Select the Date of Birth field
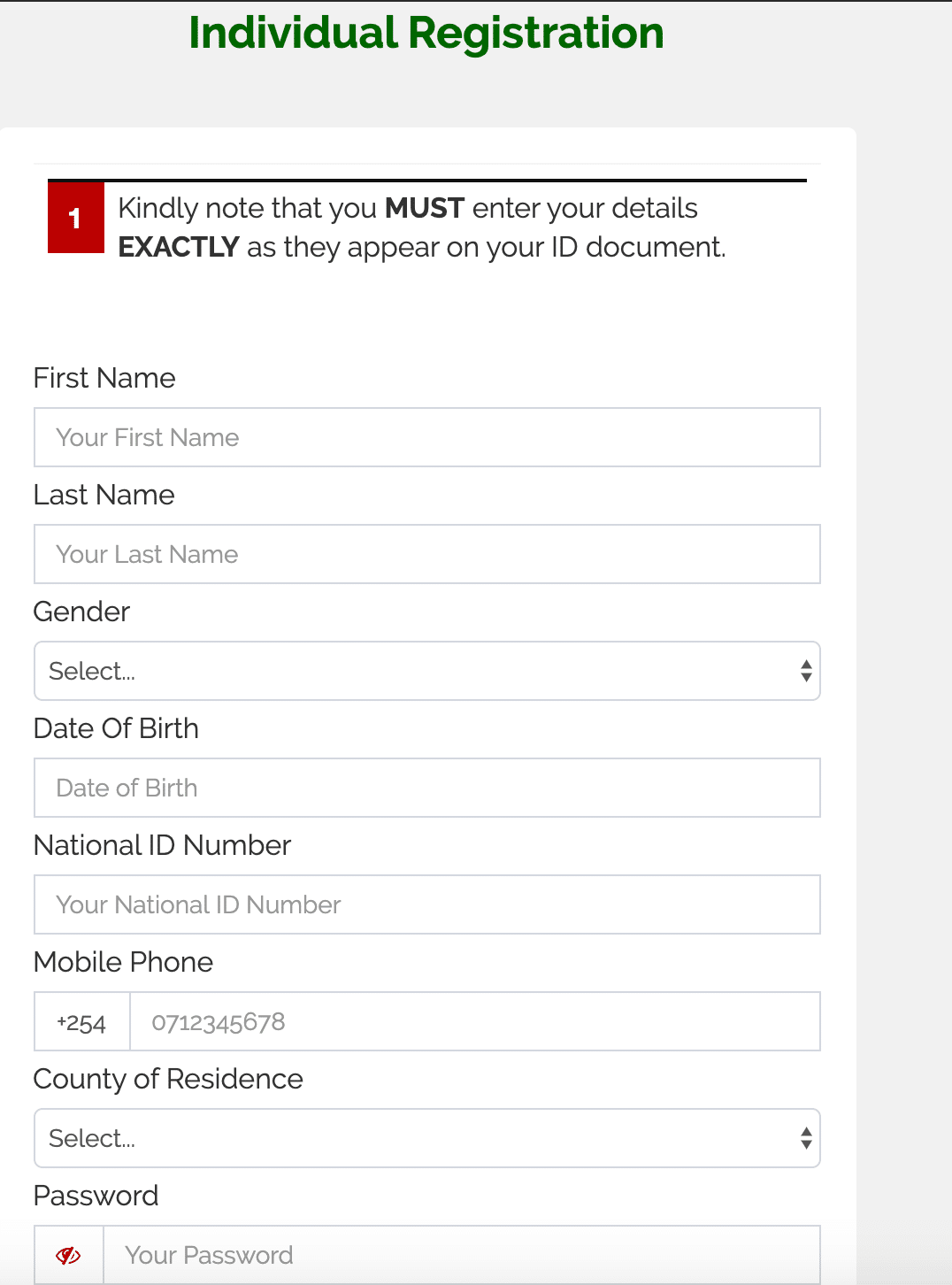Viewport: 952px width, 1285px height. coord(426,788)
